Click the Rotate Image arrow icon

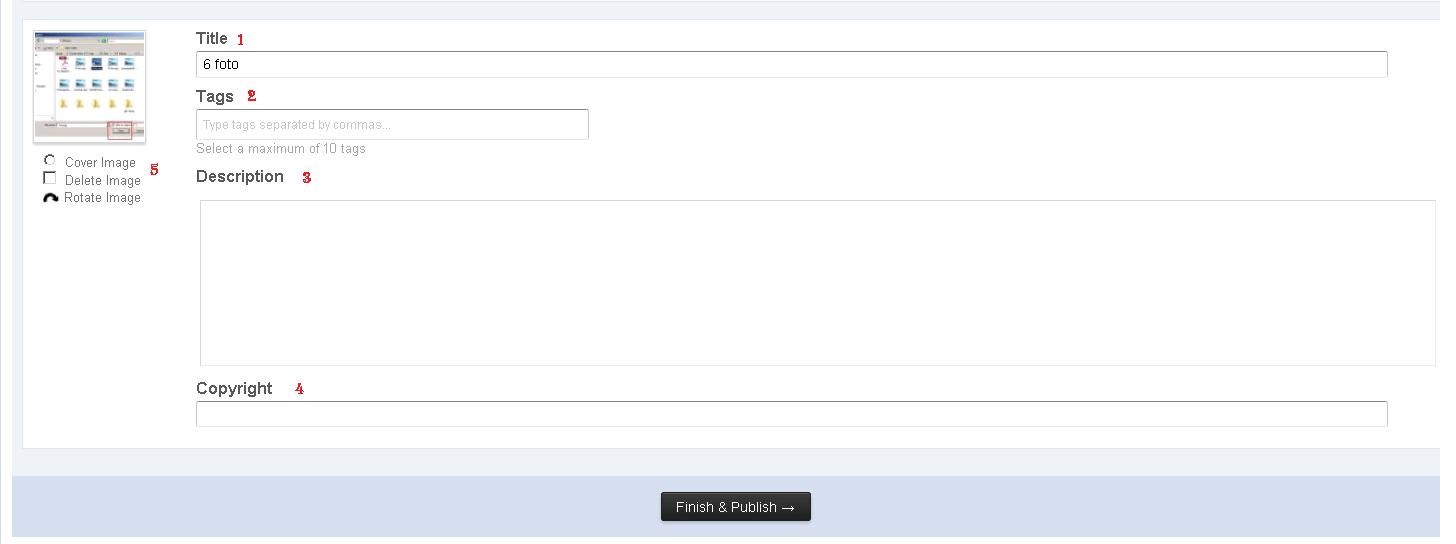(50, 198)
